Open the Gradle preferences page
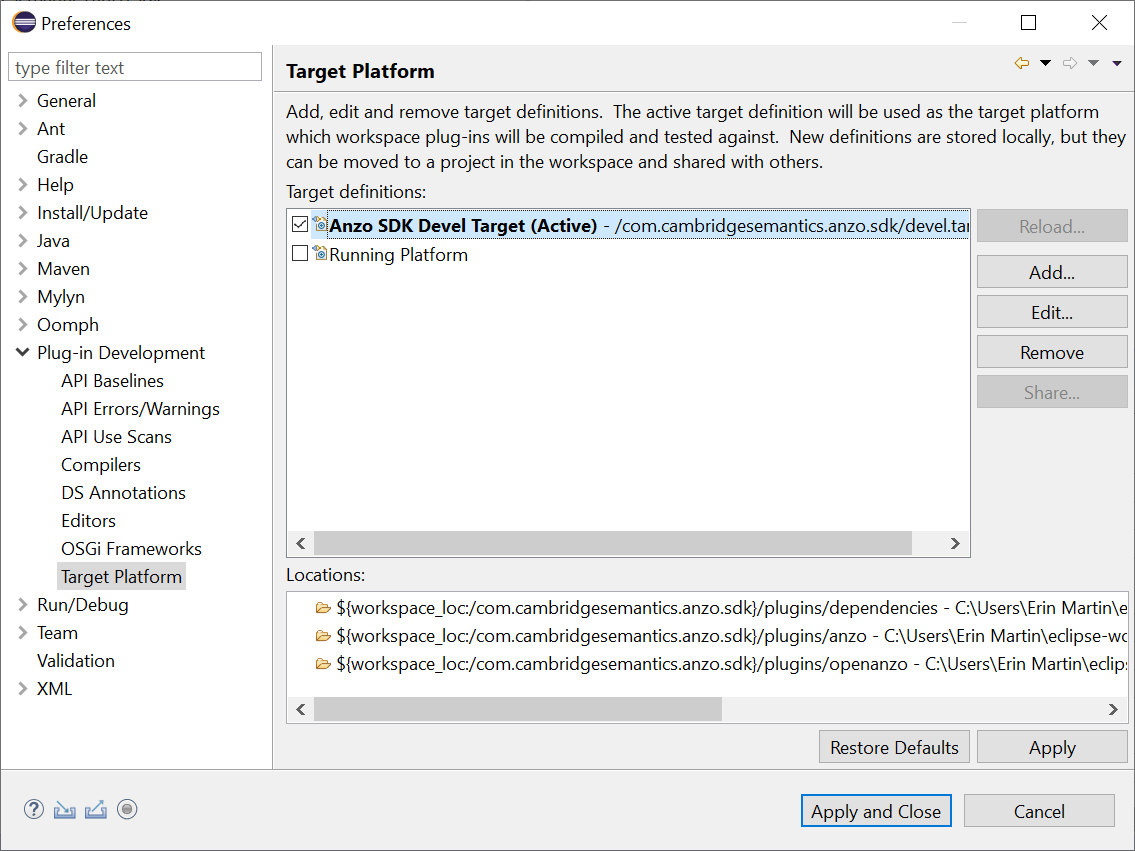The width and height of the screenshot is (1135, 851). 62,157
